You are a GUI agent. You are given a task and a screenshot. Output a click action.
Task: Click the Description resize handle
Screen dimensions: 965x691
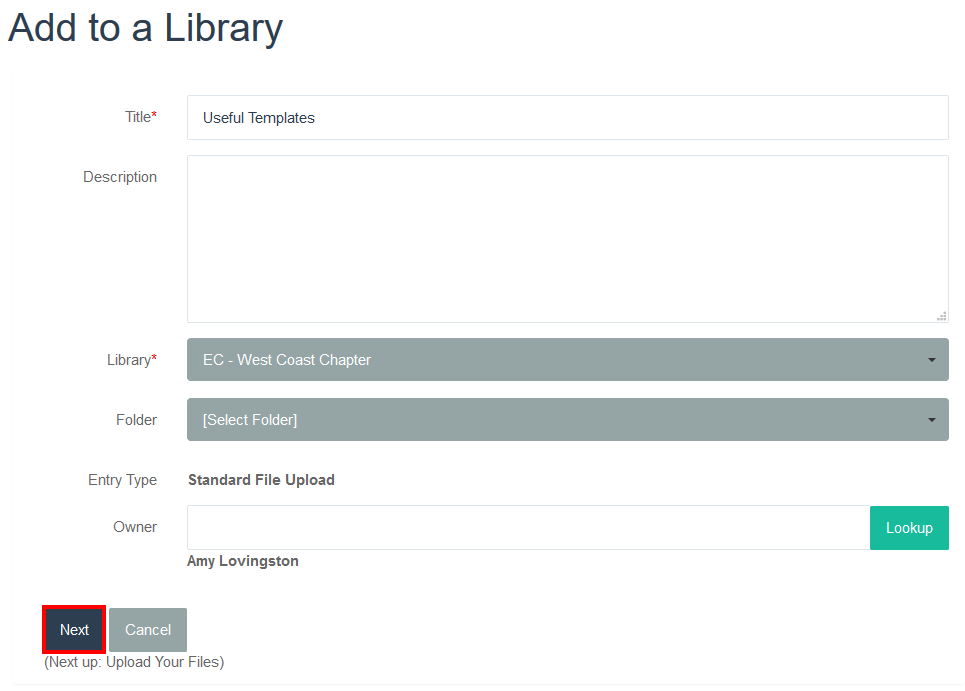(x=942, y=316)
